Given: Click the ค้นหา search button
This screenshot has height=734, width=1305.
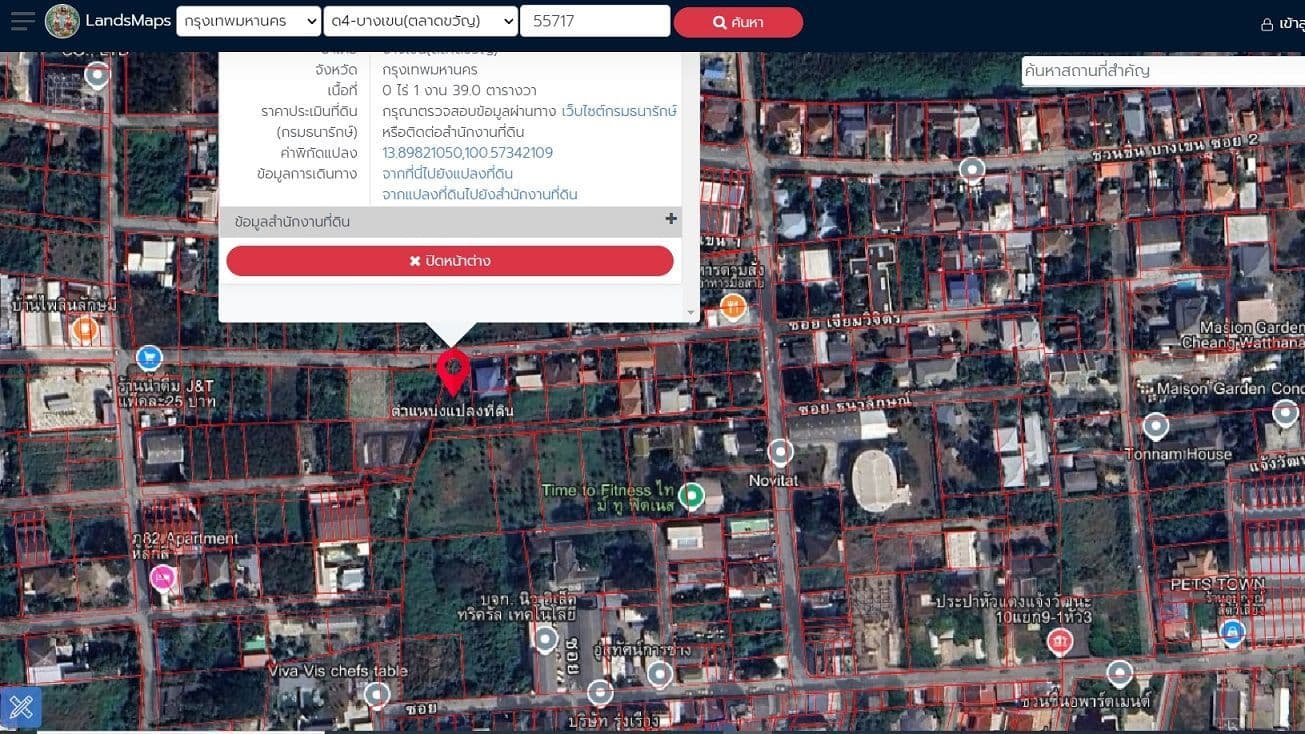Looking at the screenshot, I should point(738,22).
